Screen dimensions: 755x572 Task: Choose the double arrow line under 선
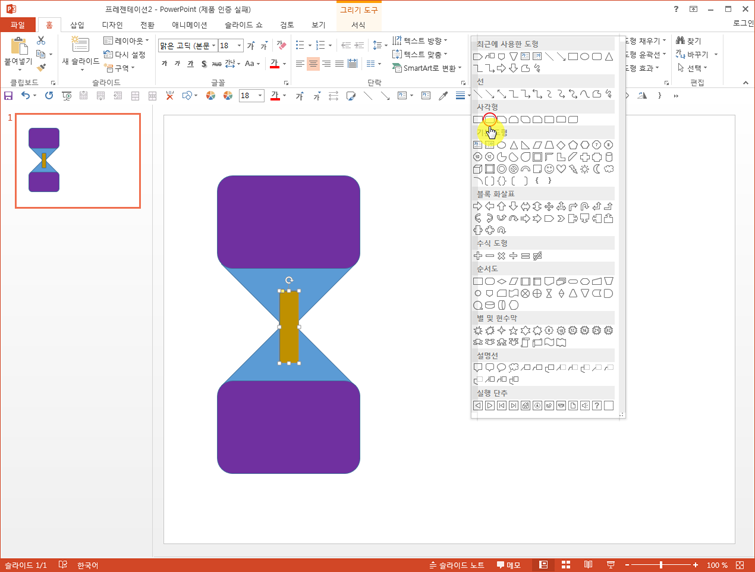pos(501,94)
